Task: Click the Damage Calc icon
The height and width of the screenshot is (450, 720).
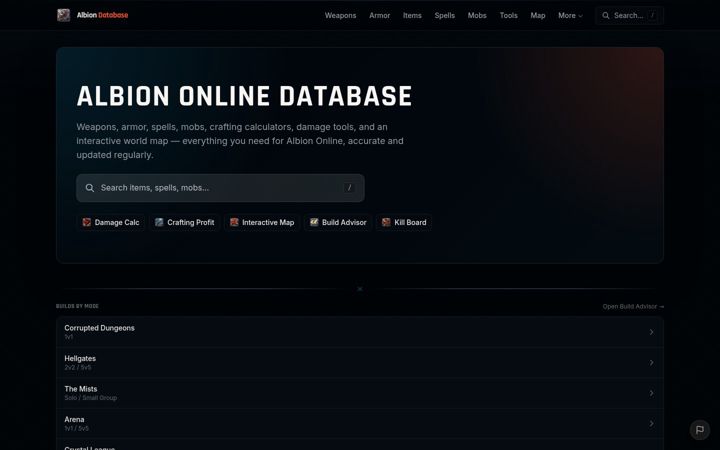Action: point(87,222)
